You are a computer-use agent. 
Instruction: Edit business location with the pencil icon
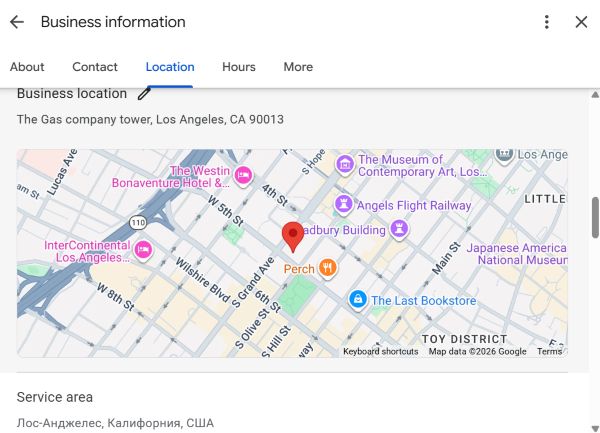coord(144,93)
